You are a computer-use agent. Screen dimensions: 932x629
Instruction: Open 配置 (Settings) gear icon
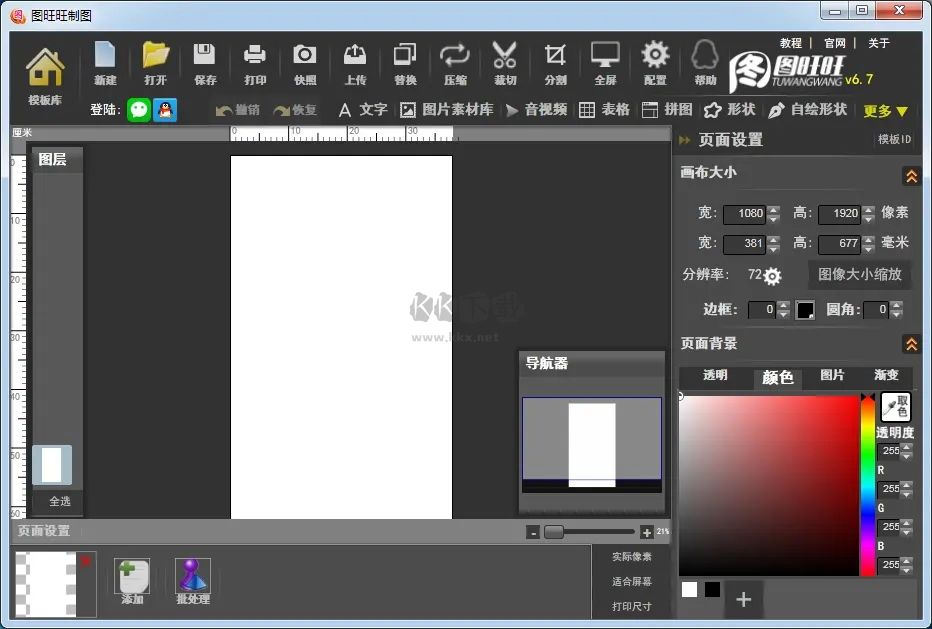coord(655,62)
